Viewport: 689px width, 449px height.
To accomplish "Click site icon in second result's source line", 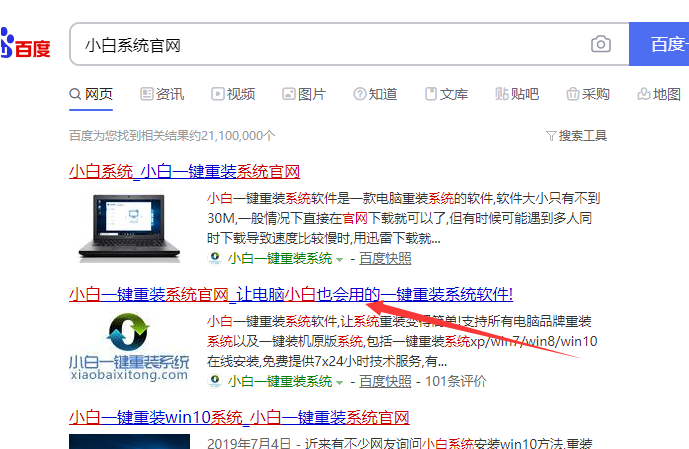I will [x=215, y=381].
